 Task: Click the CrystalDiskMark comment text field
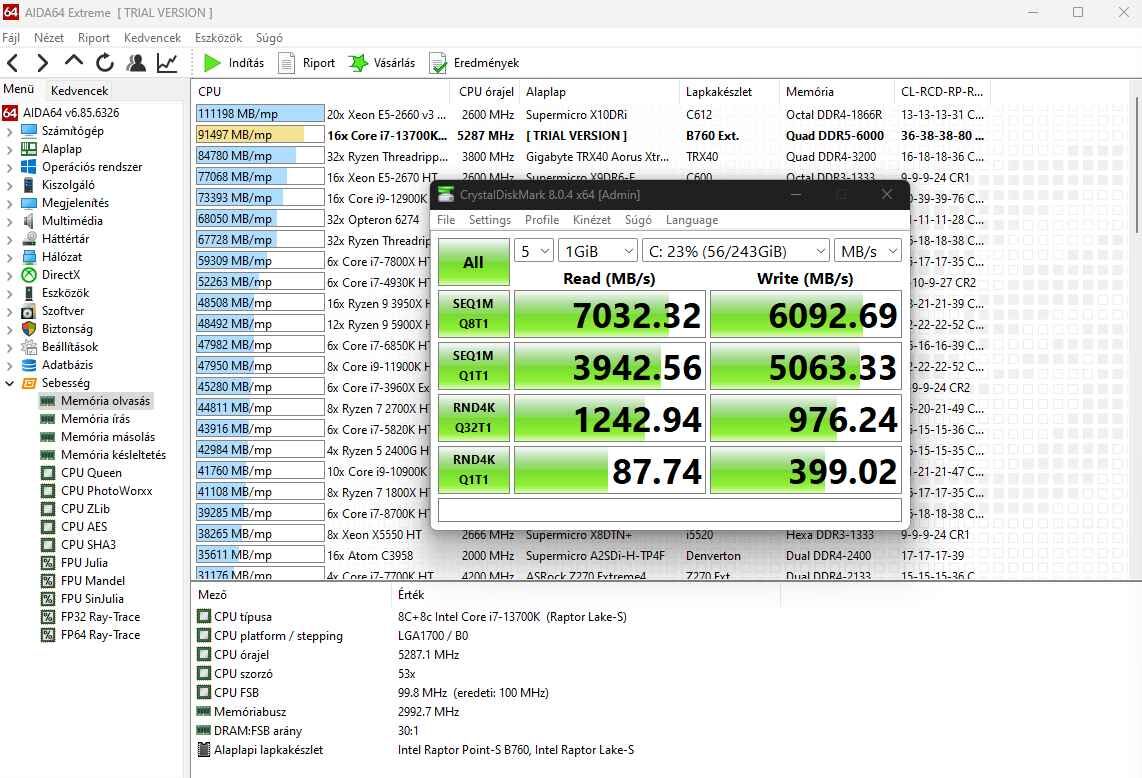(669, 510)
